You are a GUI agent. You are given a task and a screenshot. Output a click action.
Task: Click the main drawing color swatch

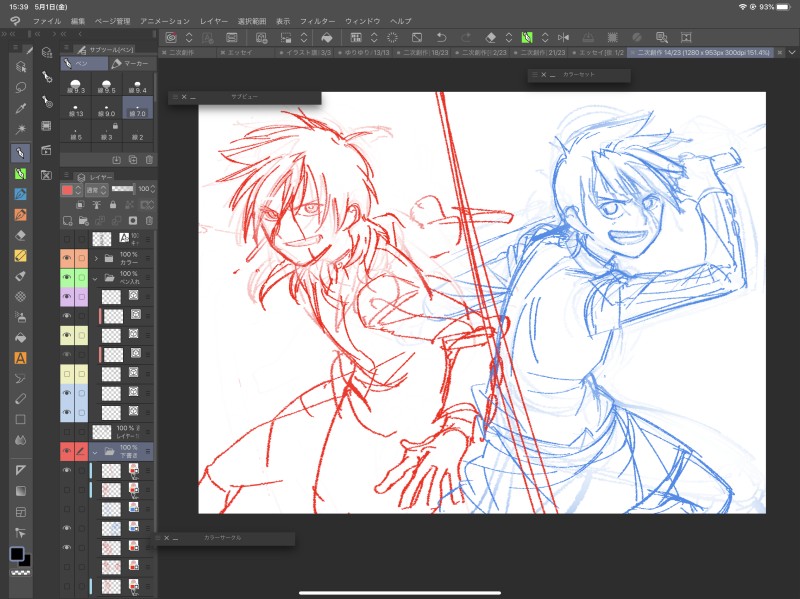point(17,554)
